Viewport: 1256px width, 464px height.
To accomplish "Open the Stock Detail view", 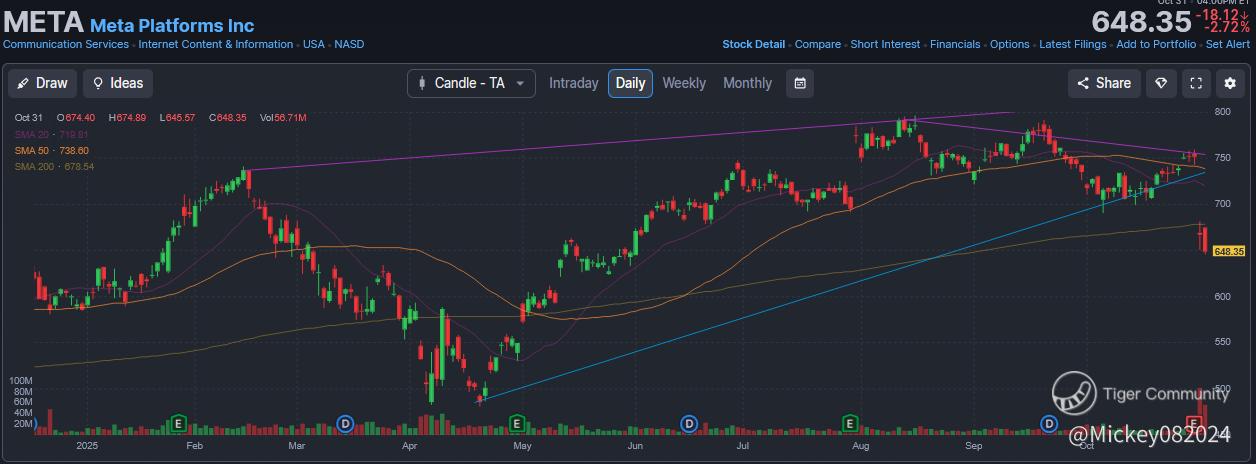I will (754, 44).
